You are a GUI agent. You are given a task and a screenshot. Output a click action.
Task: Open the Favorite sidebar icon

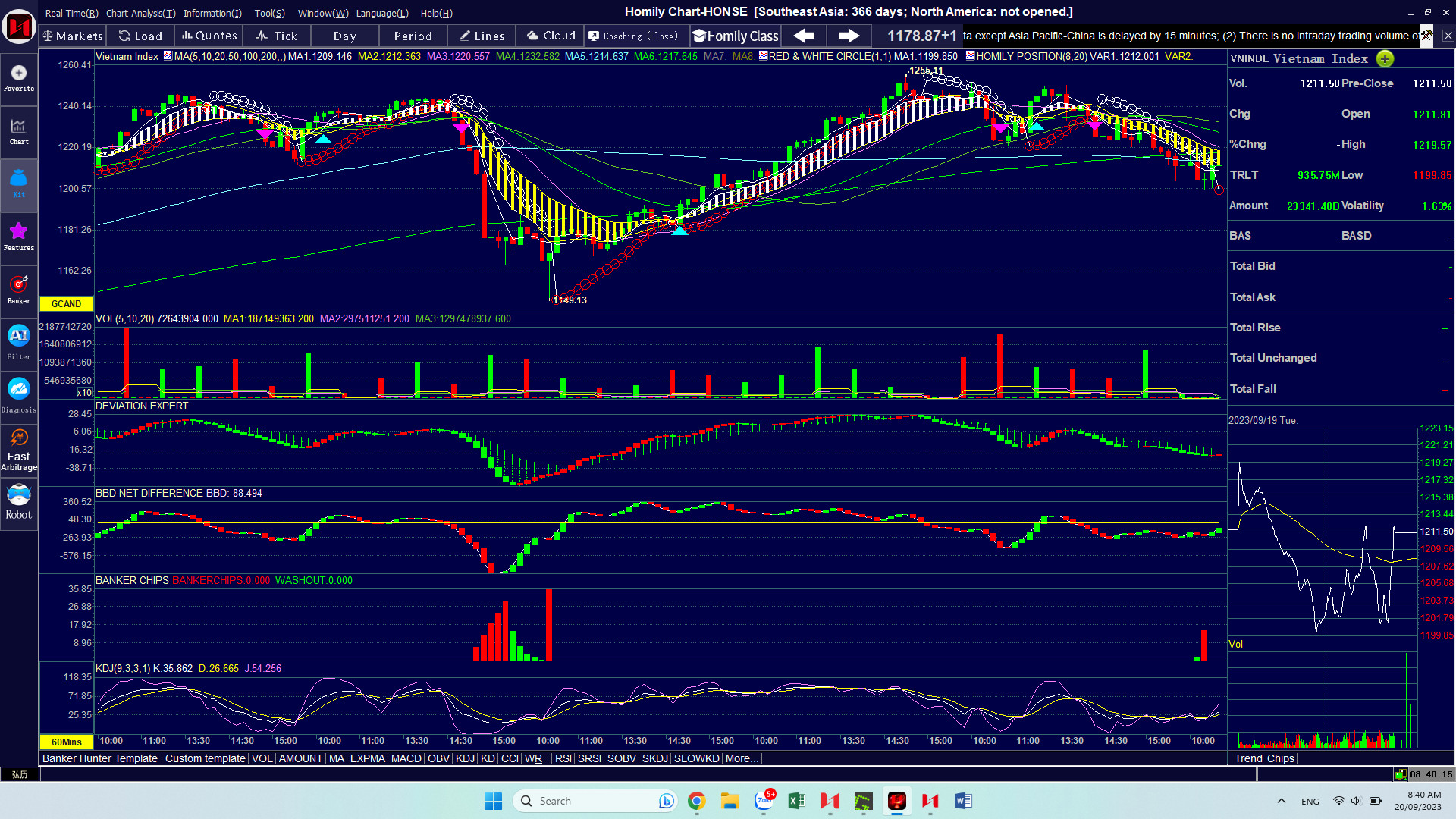tap(19, 78)
